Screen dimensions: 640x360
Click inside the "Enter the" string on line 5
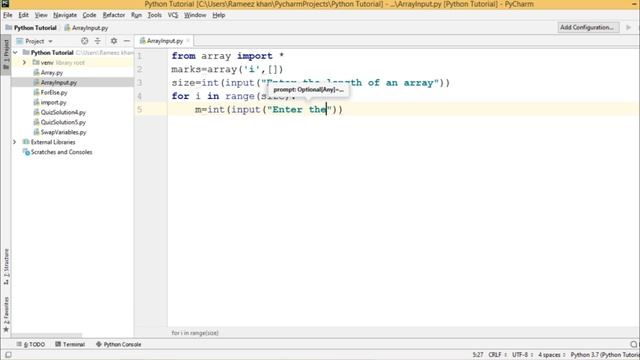click(299, 110)
